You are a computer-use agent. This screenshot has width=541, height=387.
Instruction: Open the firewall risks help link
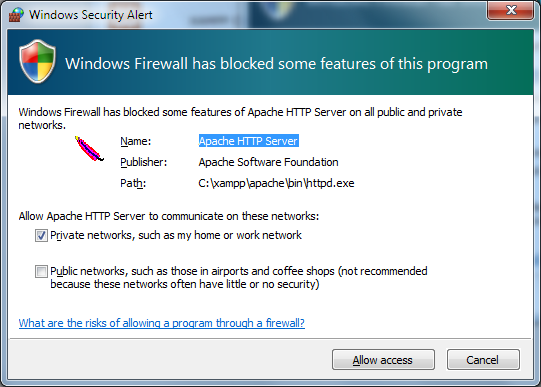[162, 323]
